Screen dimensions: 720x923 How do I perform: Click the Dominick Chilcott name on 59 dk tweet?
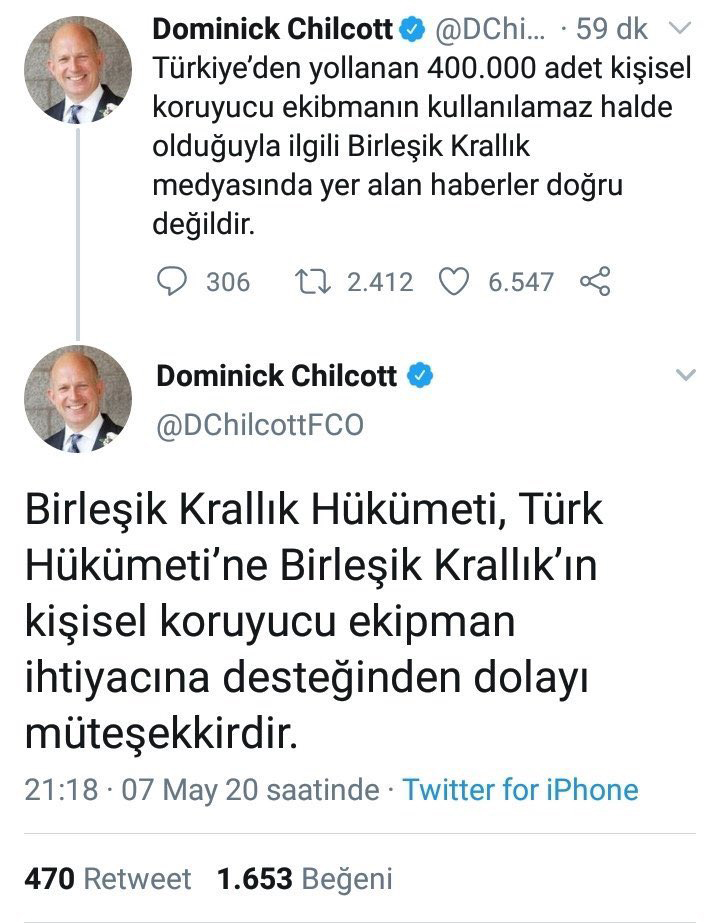[273, 30]
